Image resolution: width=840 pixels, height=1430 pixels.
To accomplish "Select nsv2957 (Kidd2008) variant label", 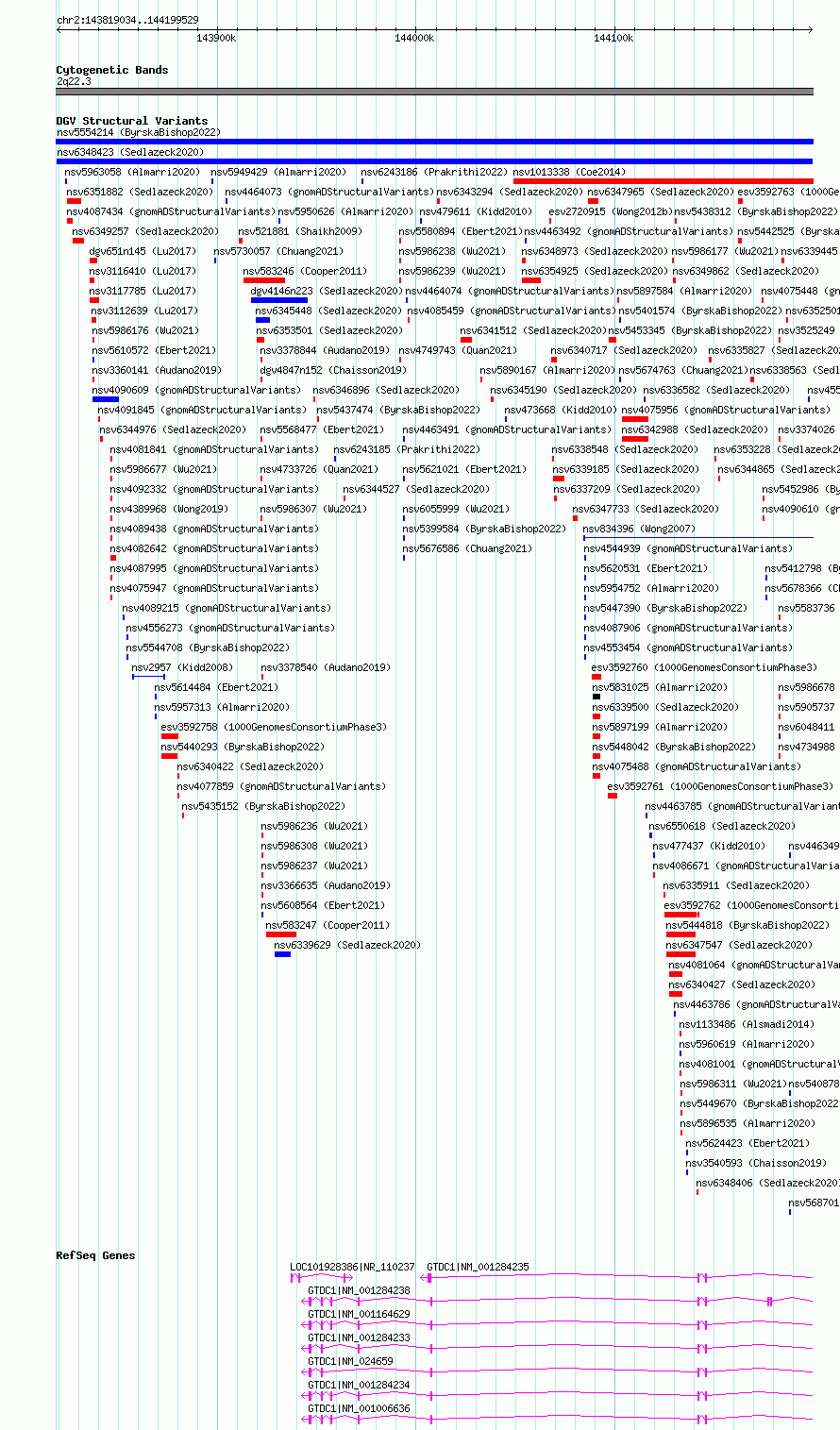I will [x=182, y=667].
